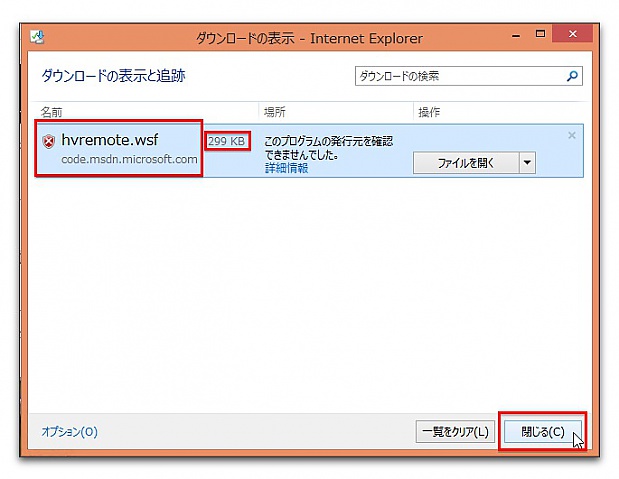Click the magnifier search icon
Image resolution: width=619 pixels, height=479 pixels.
click(572, 76)
